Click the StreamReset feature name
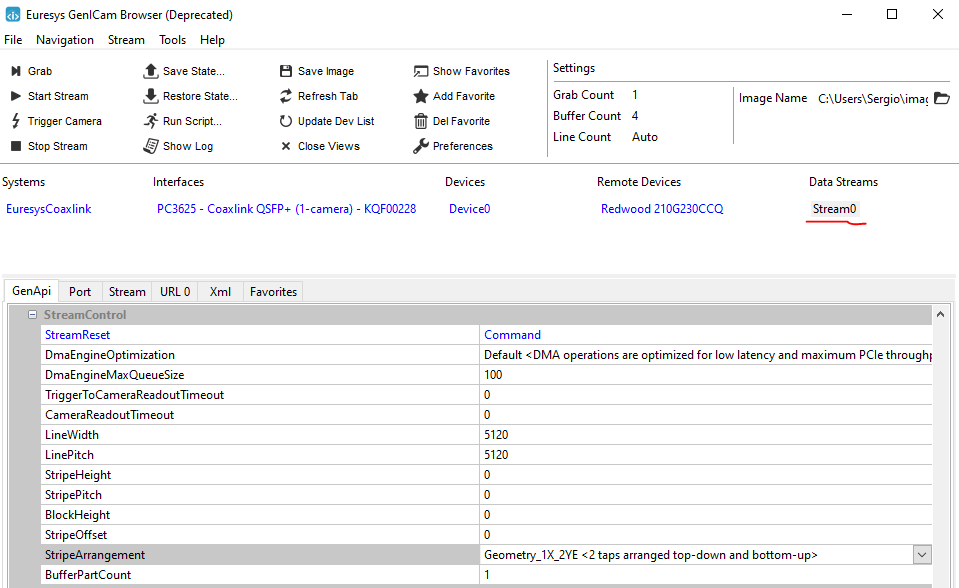Screen dimensions: 959x588 point(78,335)
